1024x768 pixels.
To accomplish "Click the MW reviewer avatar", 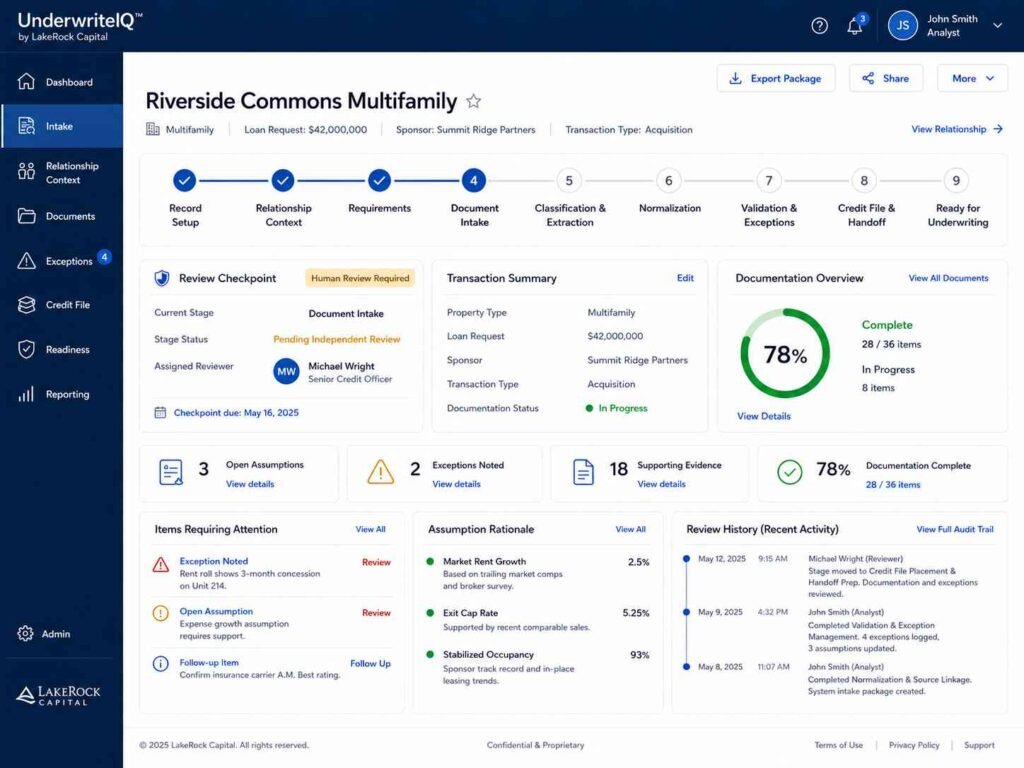I will click(286, 372).
